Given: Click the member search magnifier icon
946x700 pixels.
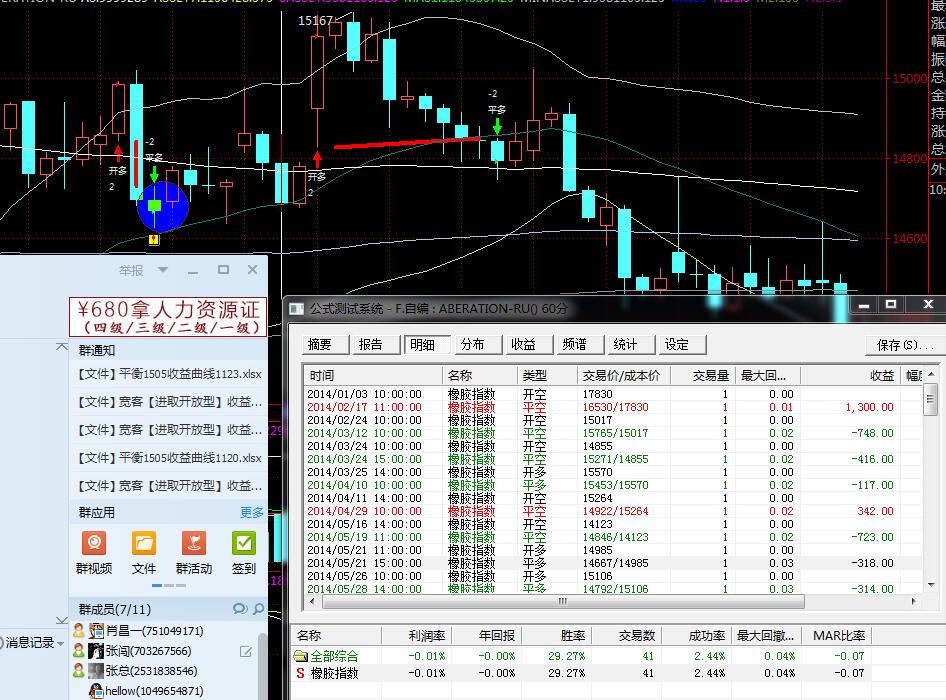Looking at the screenshot, I should 259,609.
